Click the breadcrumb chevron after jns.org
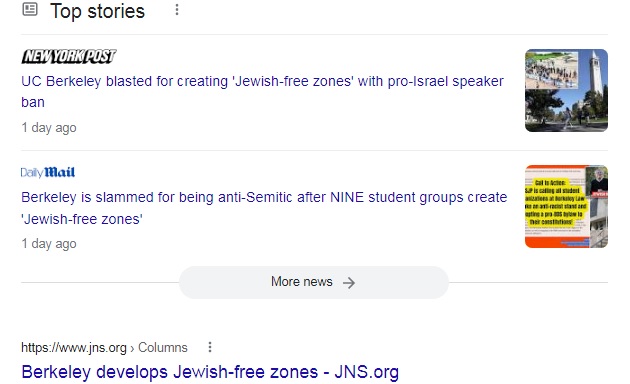Screen dimensions: 630x384 point(132,348)
